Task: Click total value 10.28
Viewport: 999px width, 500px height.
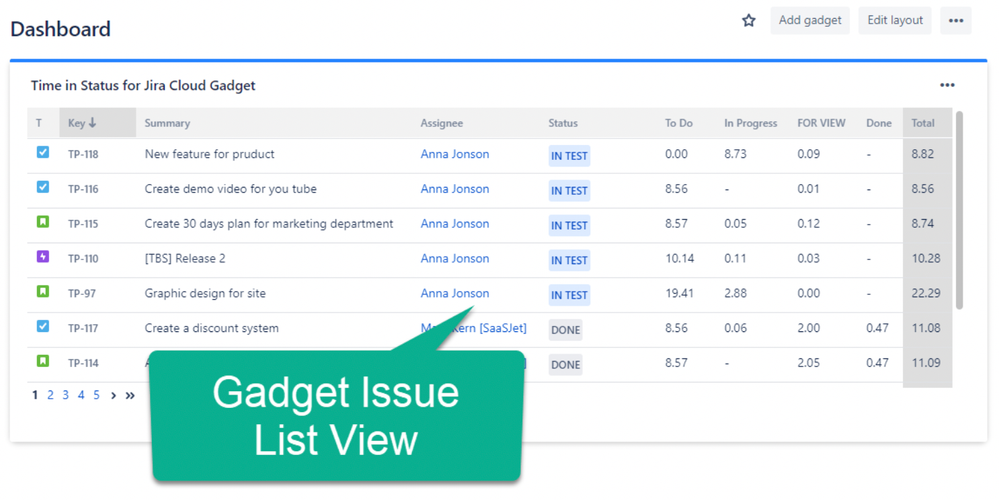Action: tap(926, 259)
